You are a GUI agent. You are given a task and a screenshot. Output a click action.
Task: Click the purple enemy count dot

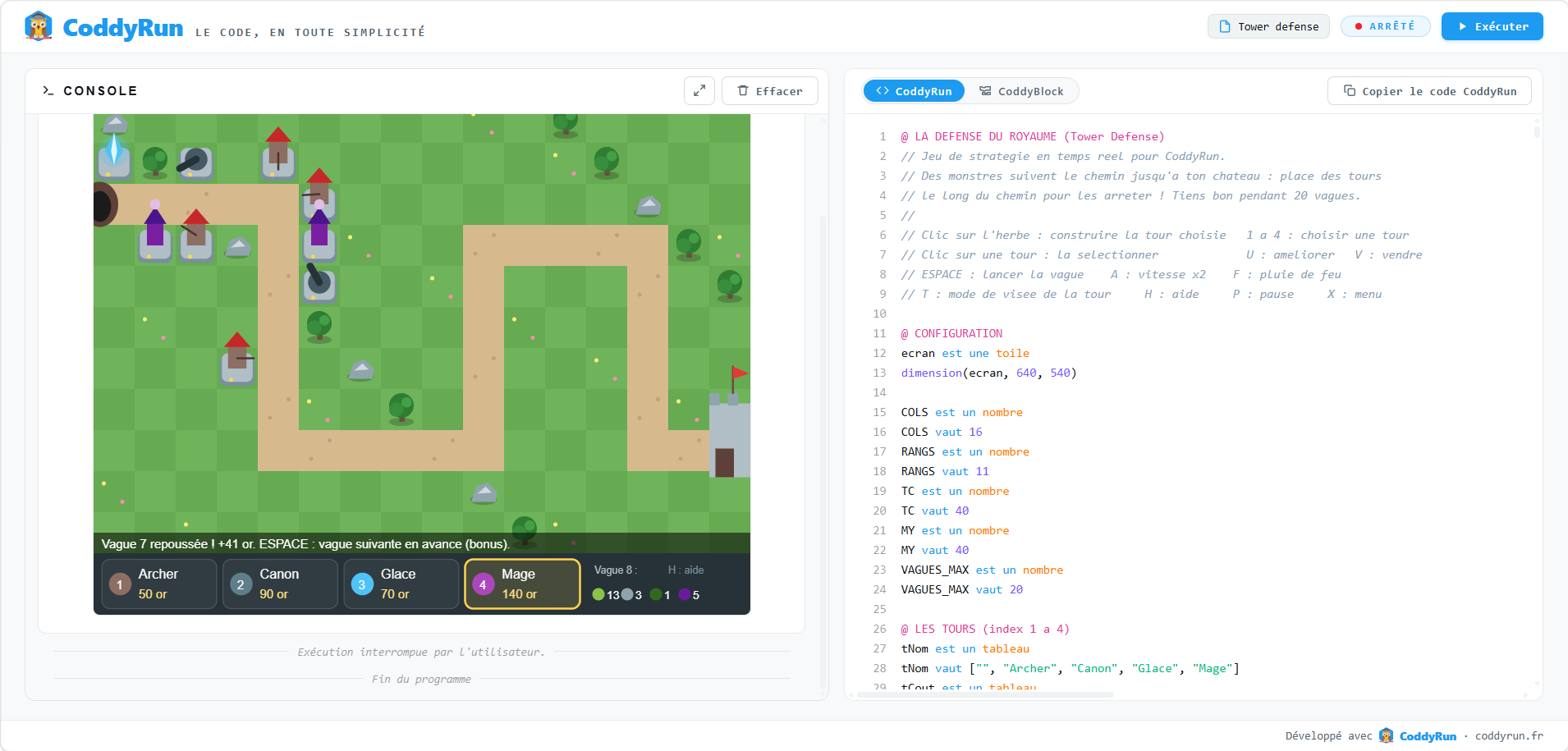pyautogui.click(x=685, y=594)
